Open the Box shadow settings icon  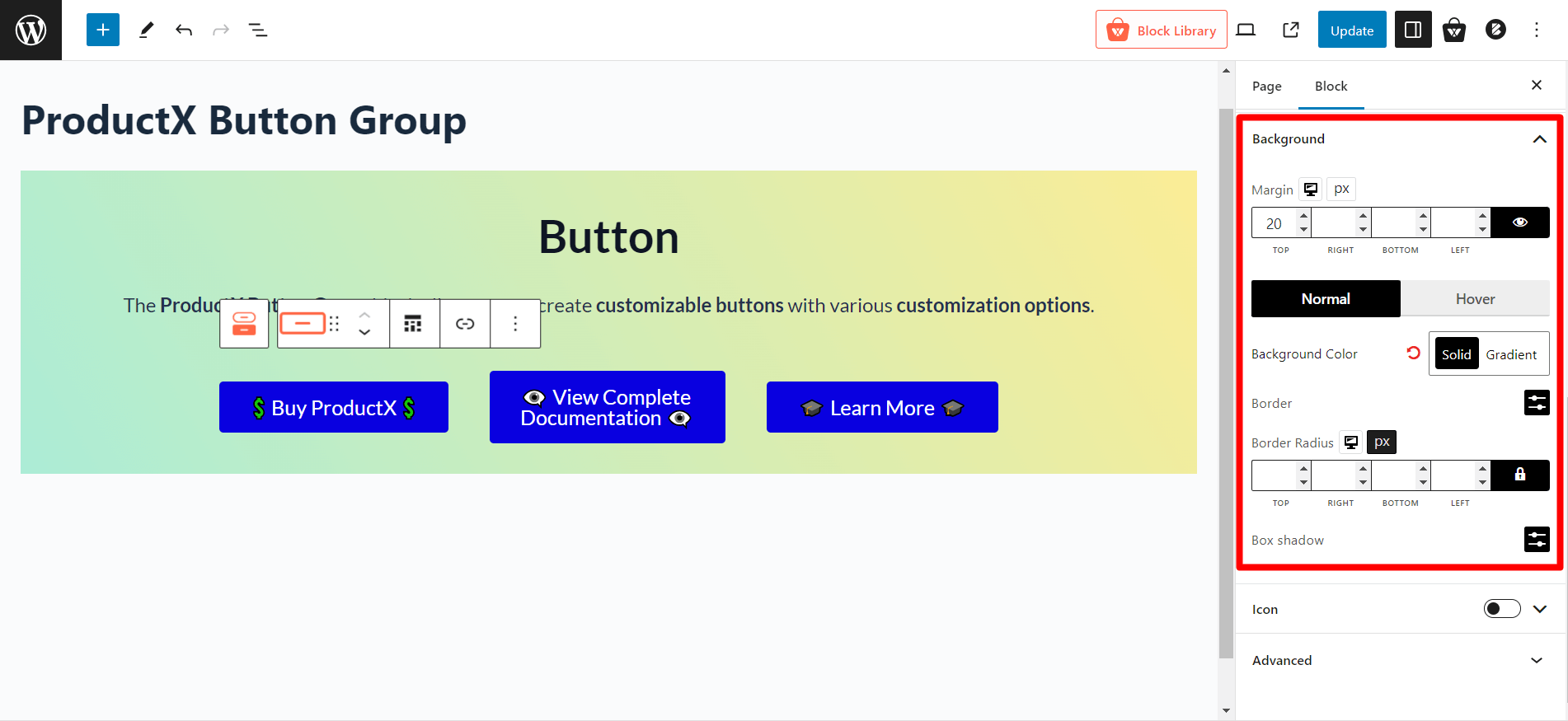click(x=1537, y=540)
